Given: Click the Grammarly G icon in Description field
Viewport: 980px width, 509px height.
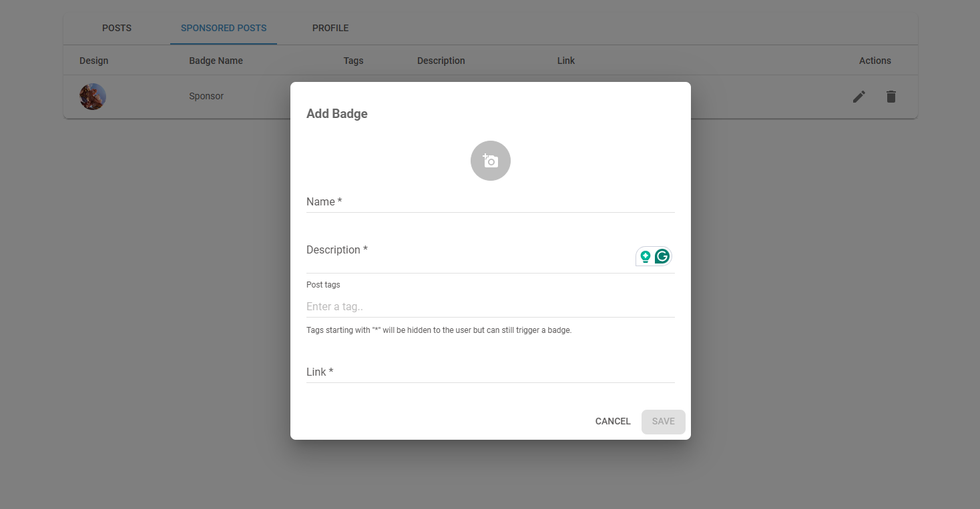Looking at the screenshot, I should coord(662,256).
